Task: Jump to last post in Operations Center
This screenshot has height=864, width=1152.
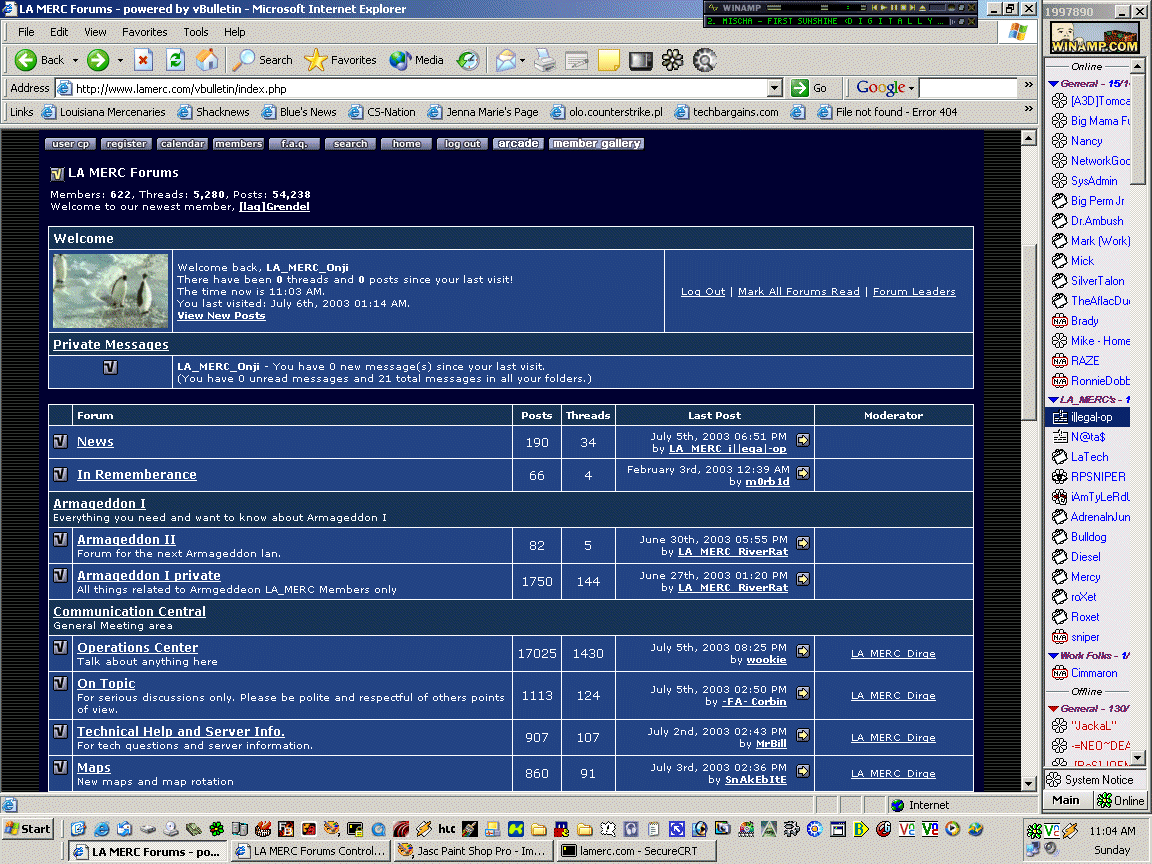Action: click(803, 652)
